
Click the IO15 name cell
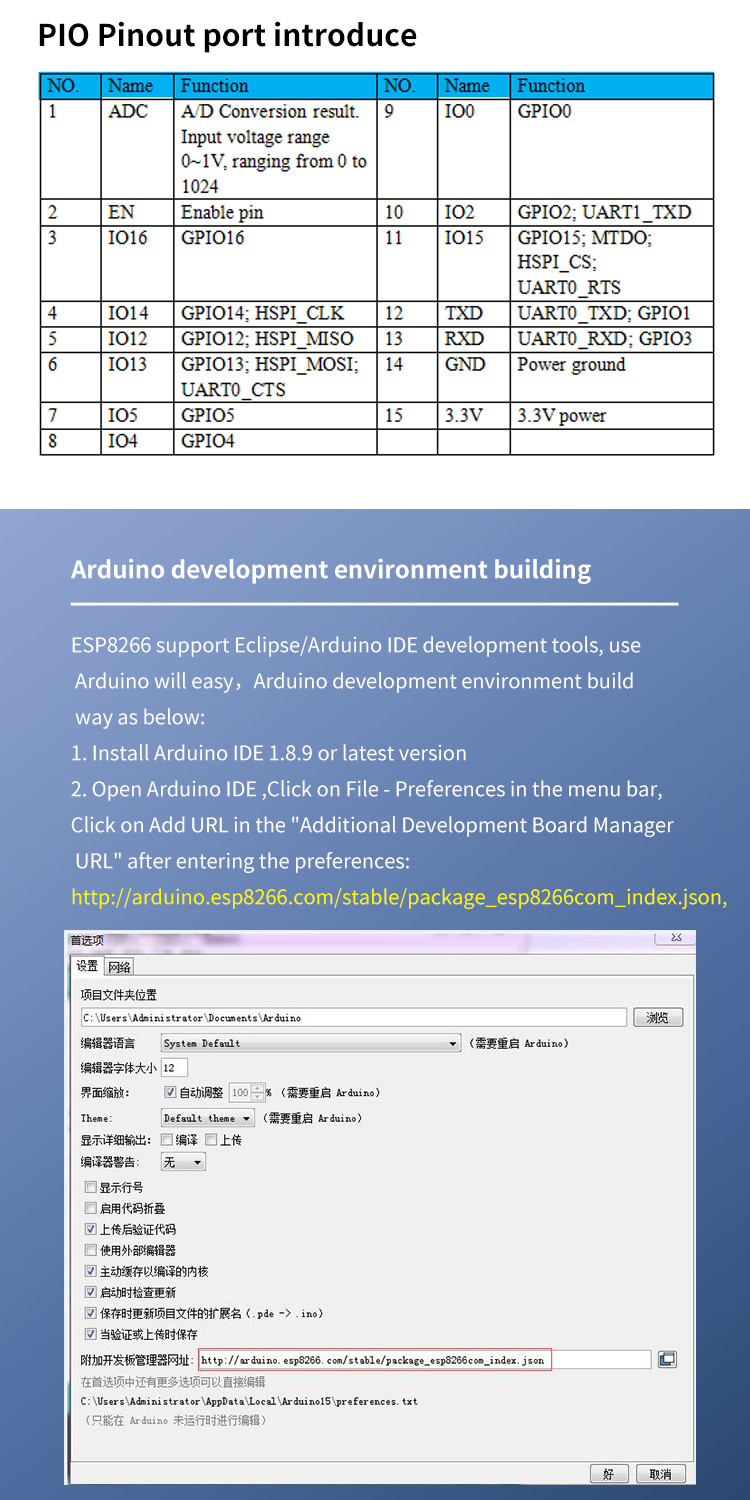(x=473, y=263)
